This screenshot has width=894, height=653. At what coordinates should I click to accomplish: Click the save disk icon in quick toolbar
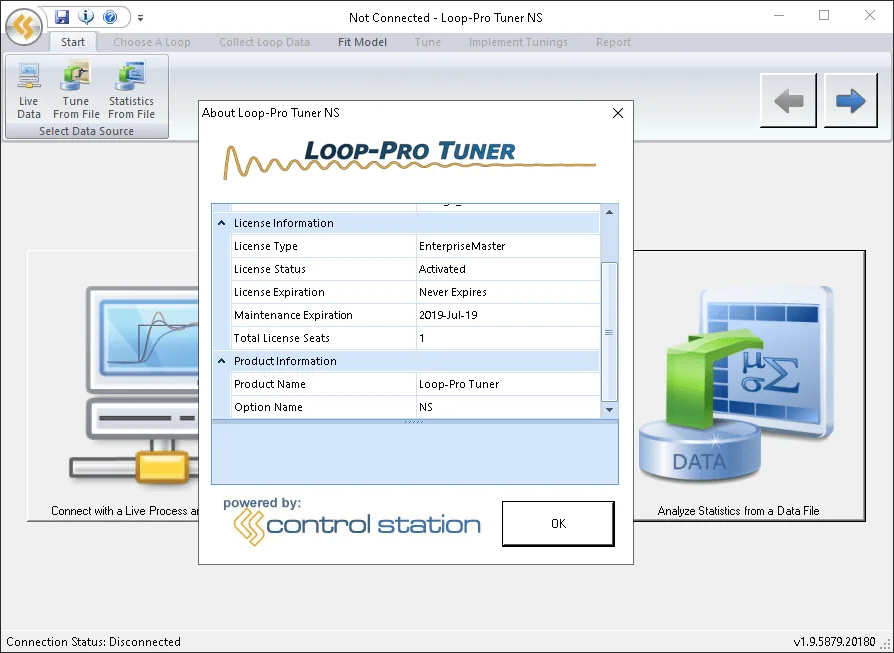(x=62, y=17)
